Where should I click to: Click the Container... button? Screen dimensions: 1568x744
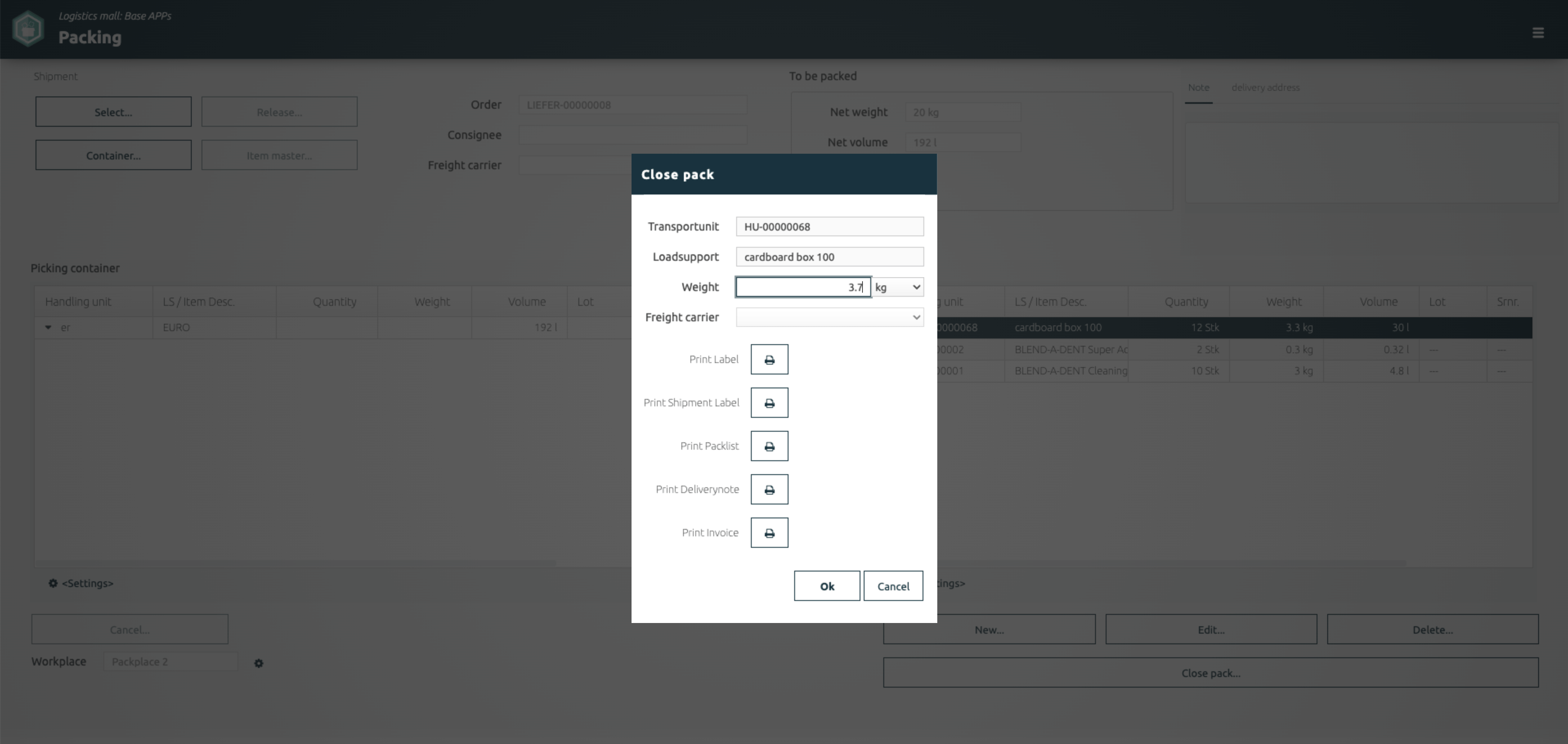[113, 155]
